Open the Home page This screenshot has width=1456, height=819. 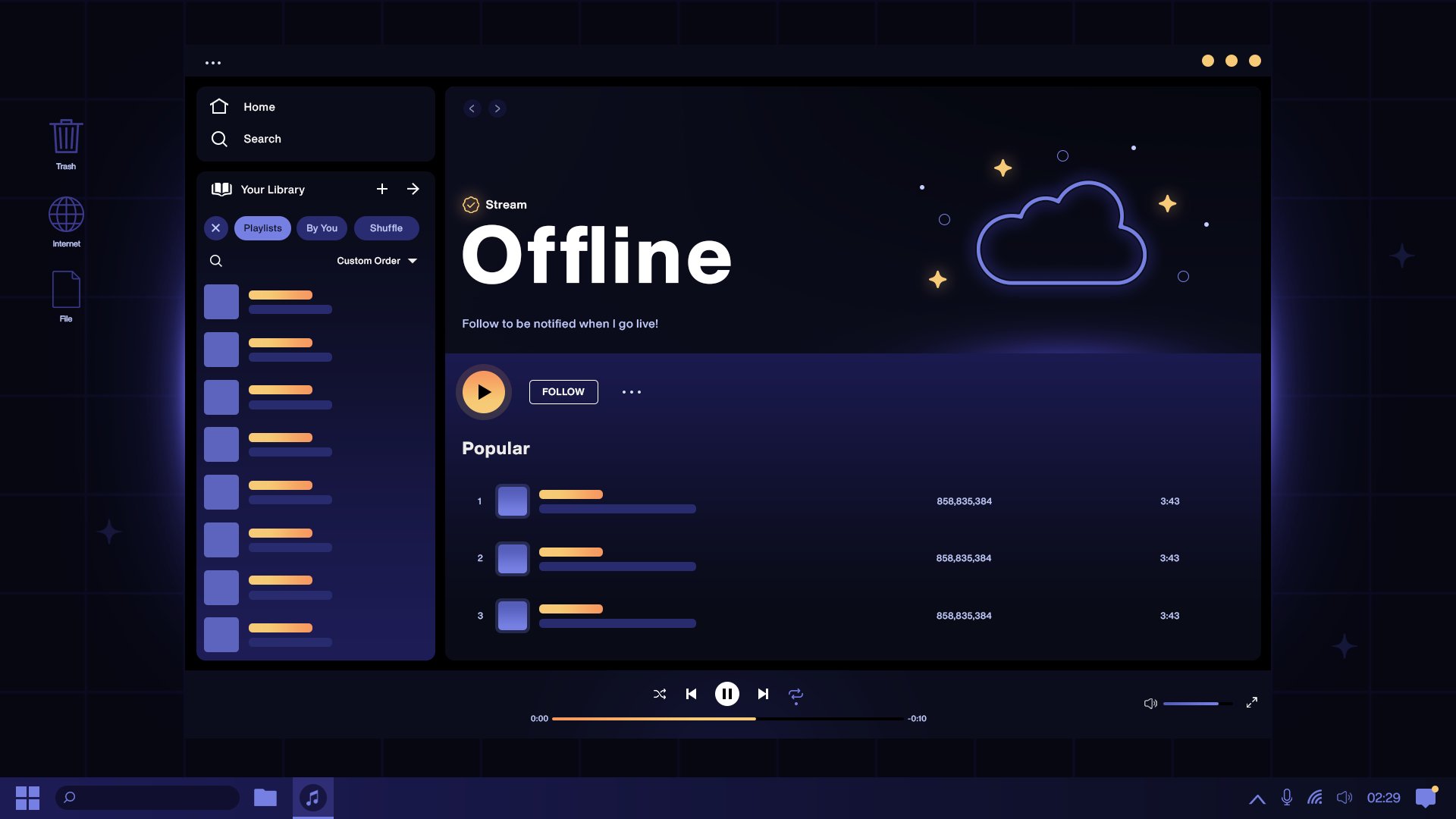243,107
